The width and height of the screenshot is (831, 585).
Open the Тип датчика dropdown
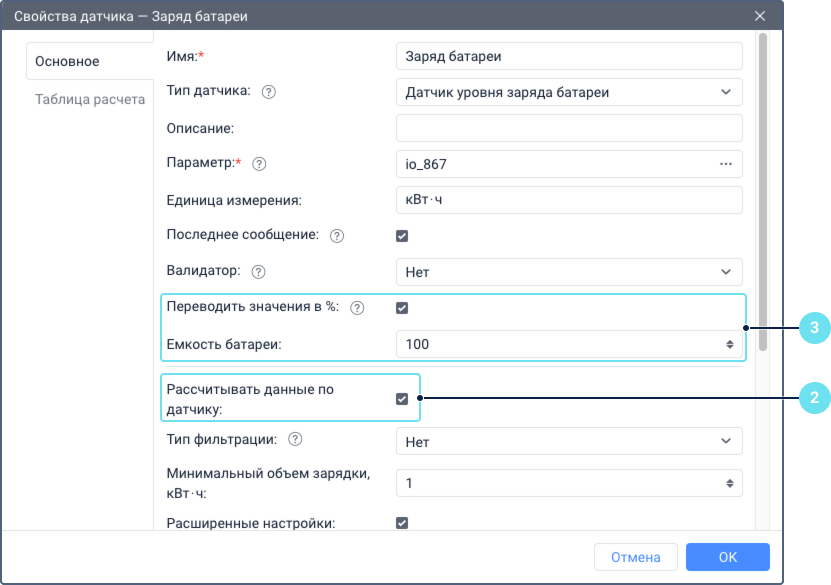(569, 92)
